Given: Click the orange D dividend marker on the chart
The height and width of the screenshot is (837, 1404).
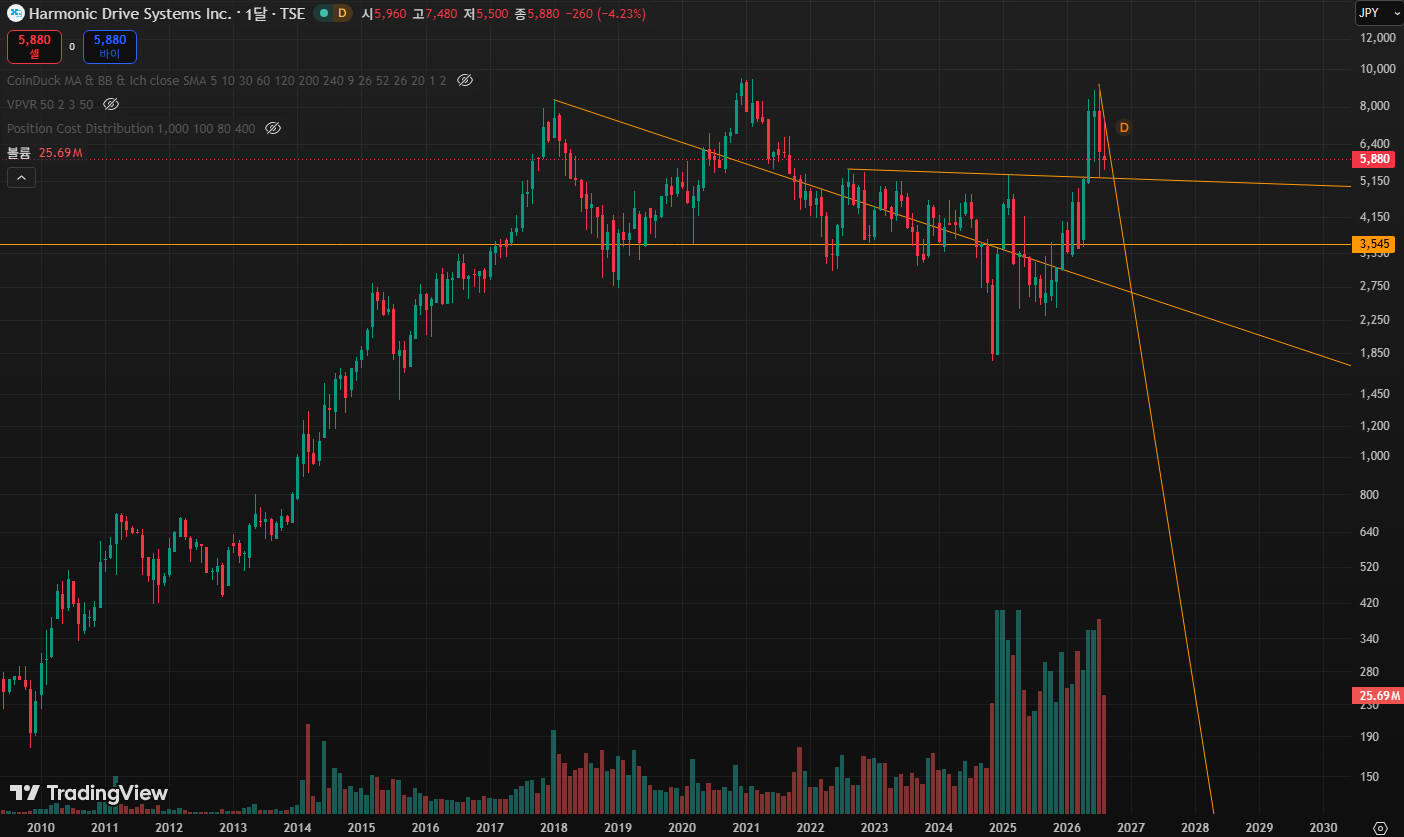Looking at the screenshot, I should pyautogui.click(x=1124, y=127).
